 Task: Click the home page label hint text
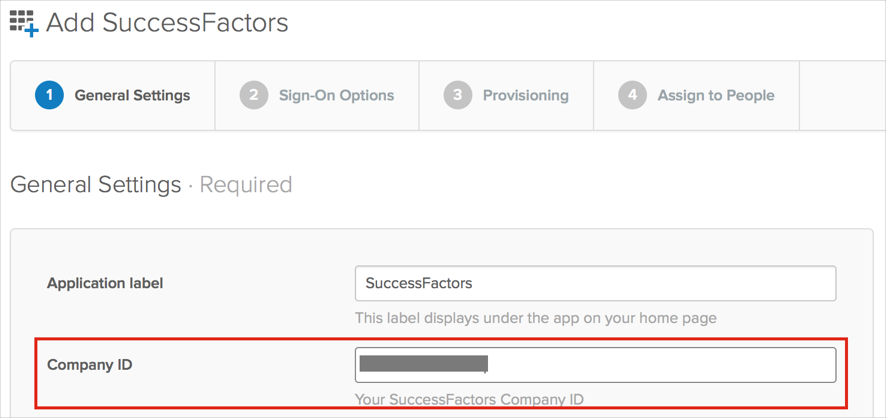(x=535, y=318)
